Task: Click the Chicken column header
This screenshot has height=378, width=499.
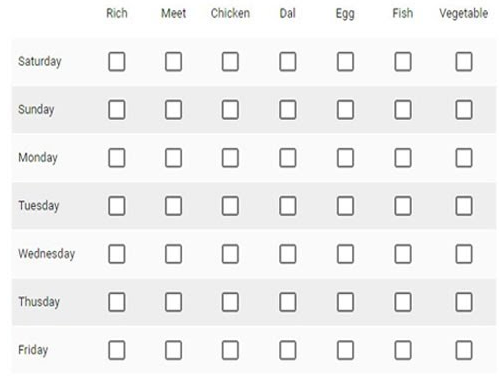Action: 230,13
